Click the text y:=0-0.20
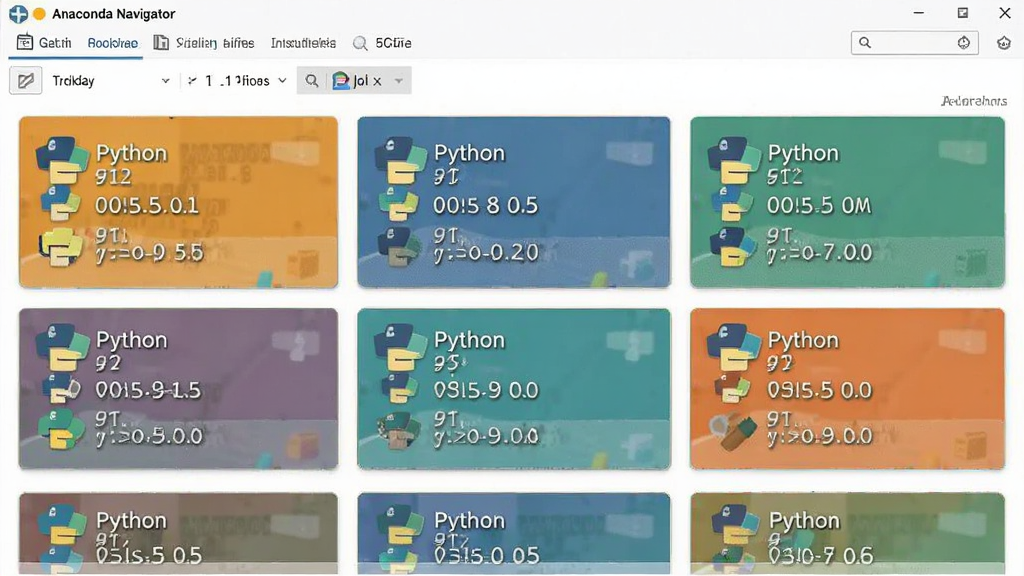 click(x=487, y=253)
